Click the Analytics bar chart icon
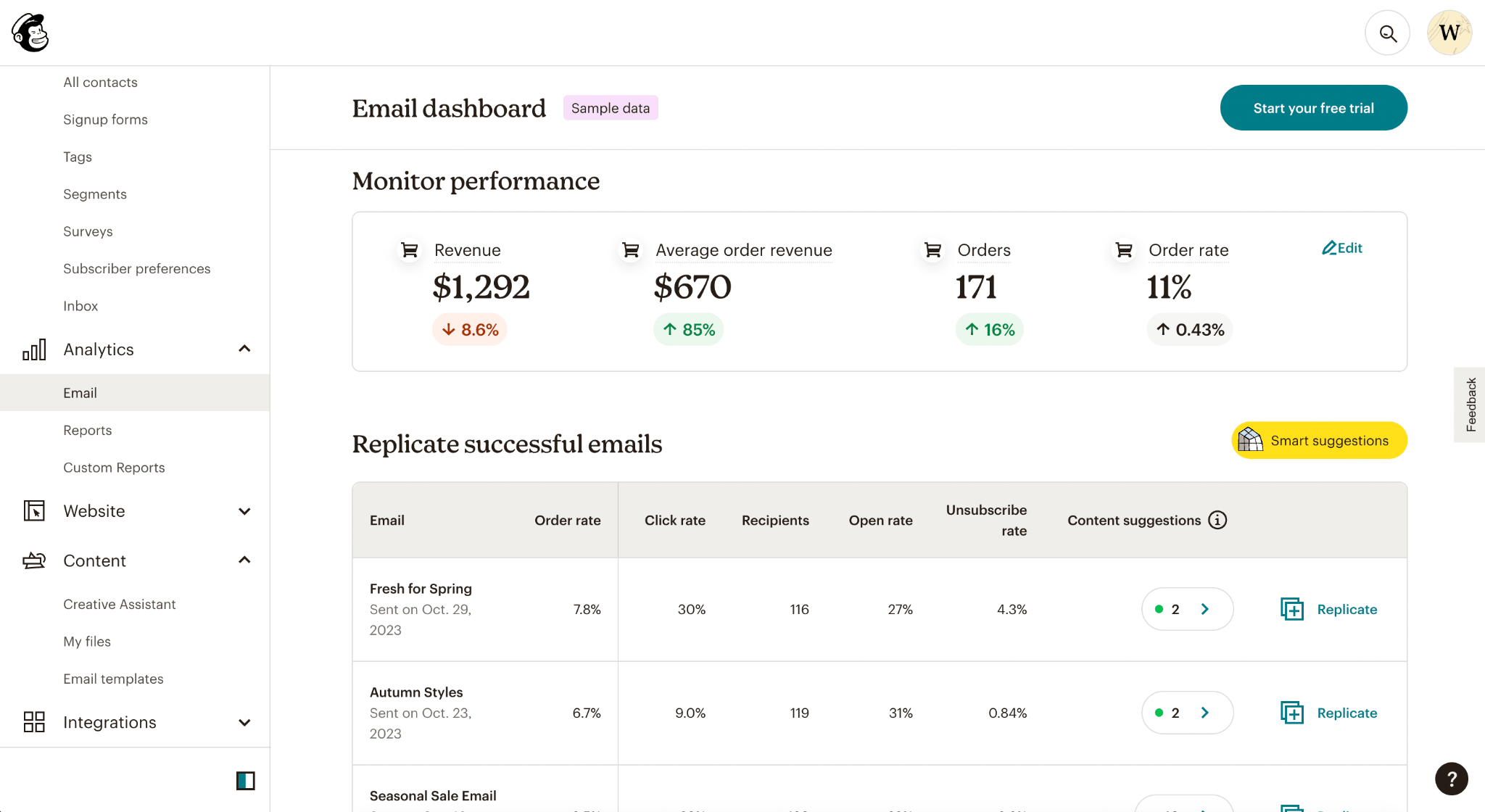 click(34, 349)
